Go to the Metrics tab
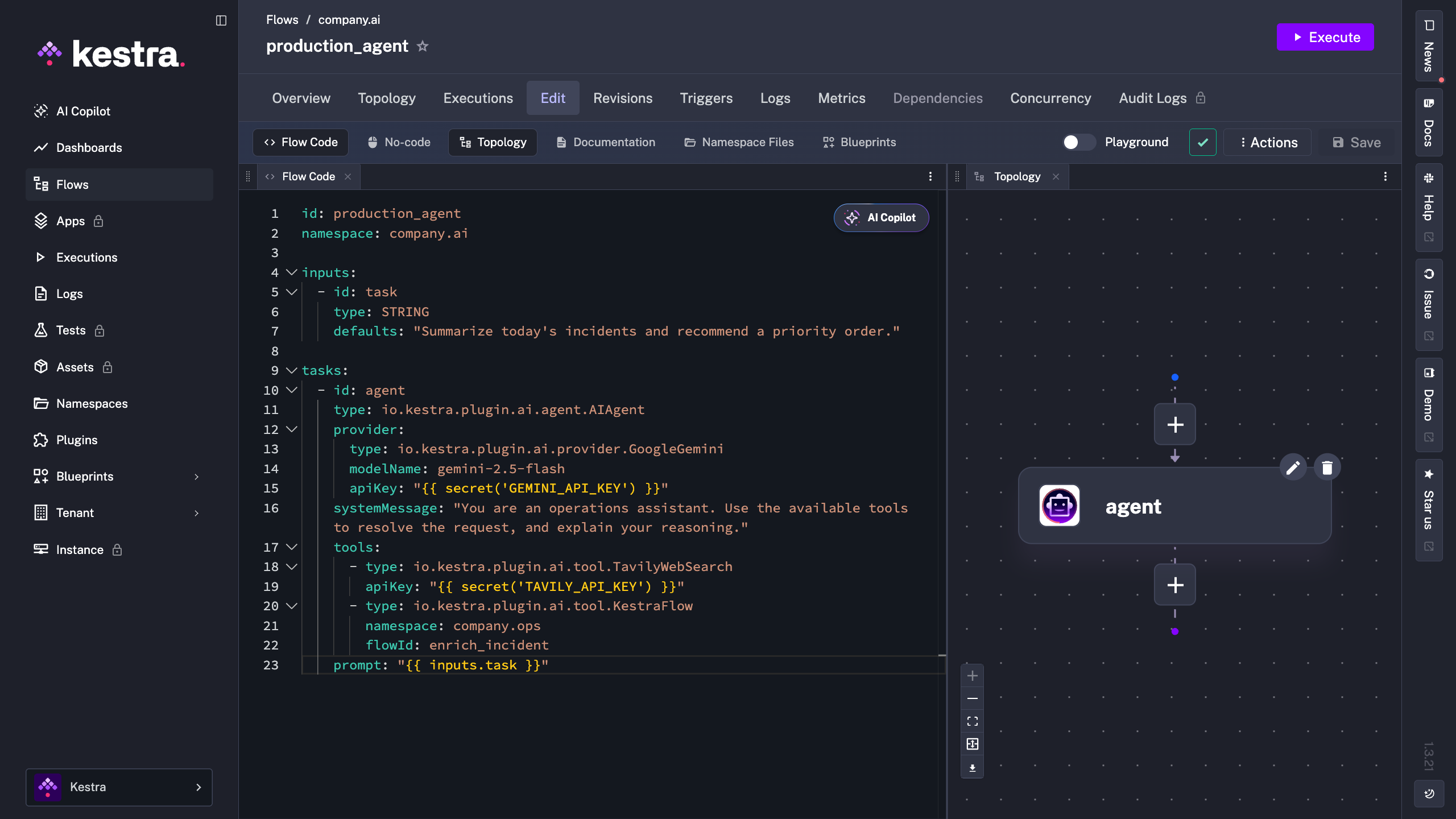This screenshot has width=1456, height=819. [842, 98]
